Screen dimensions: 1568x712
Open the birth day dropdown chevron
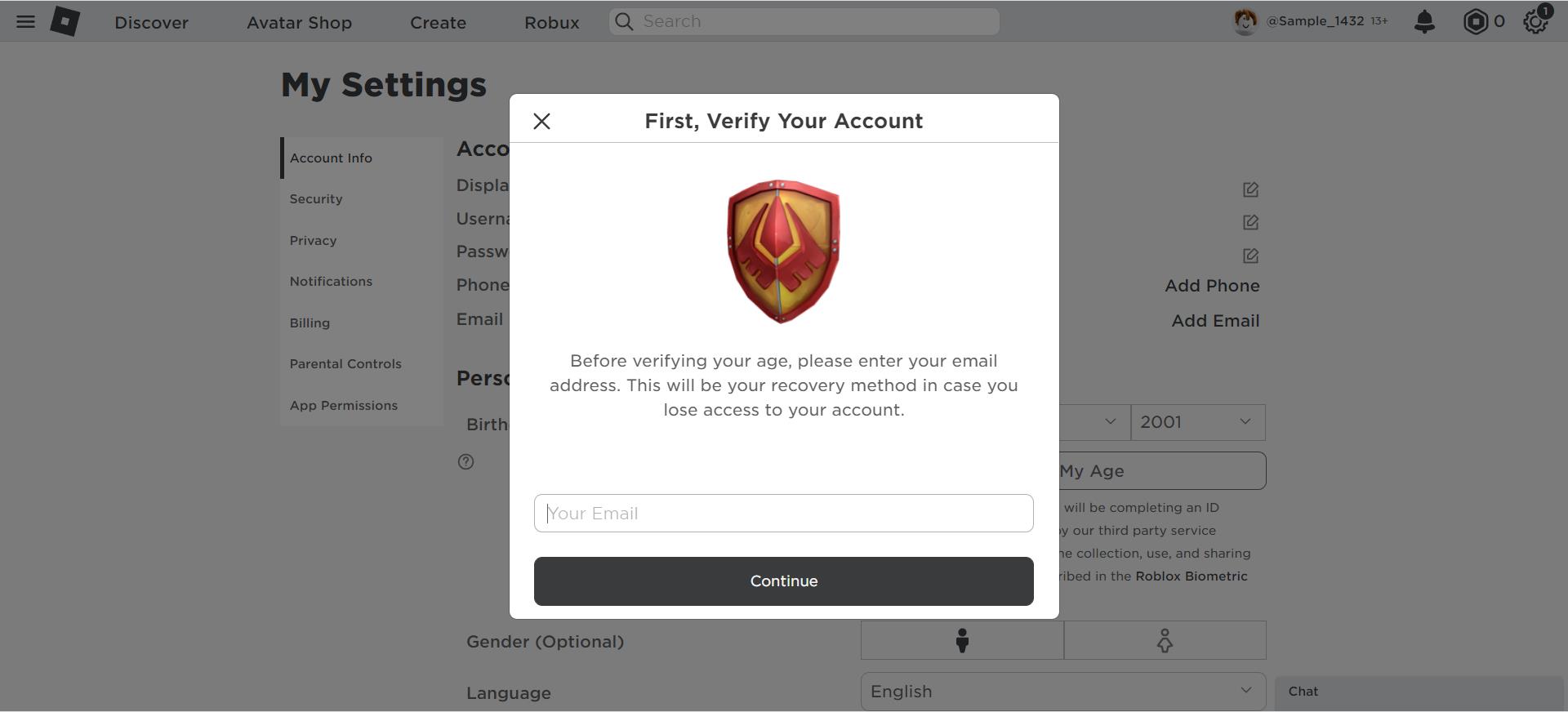coord(1110,422)
